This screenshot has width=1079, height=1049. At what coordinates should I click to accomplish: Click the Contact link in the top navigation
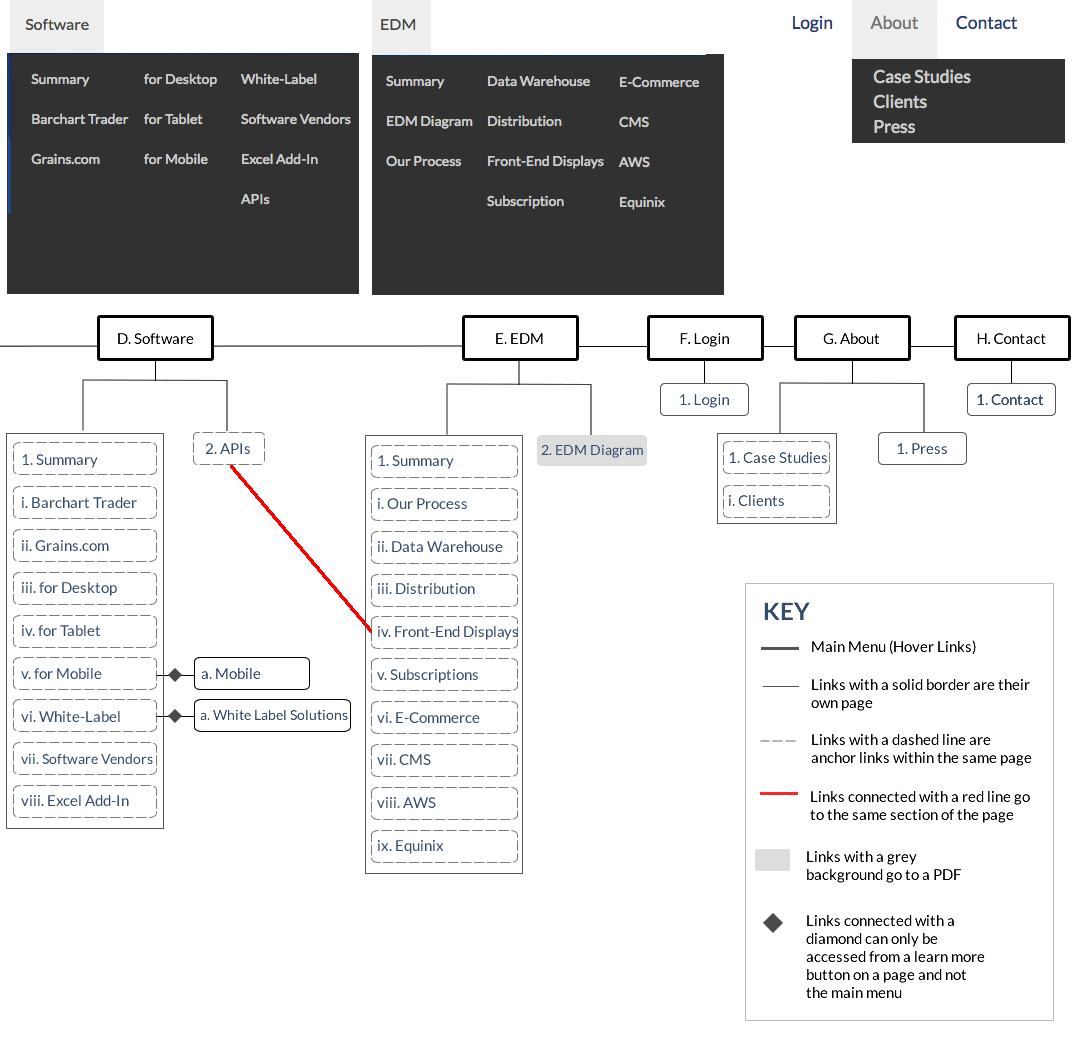[x=986, y=24]
